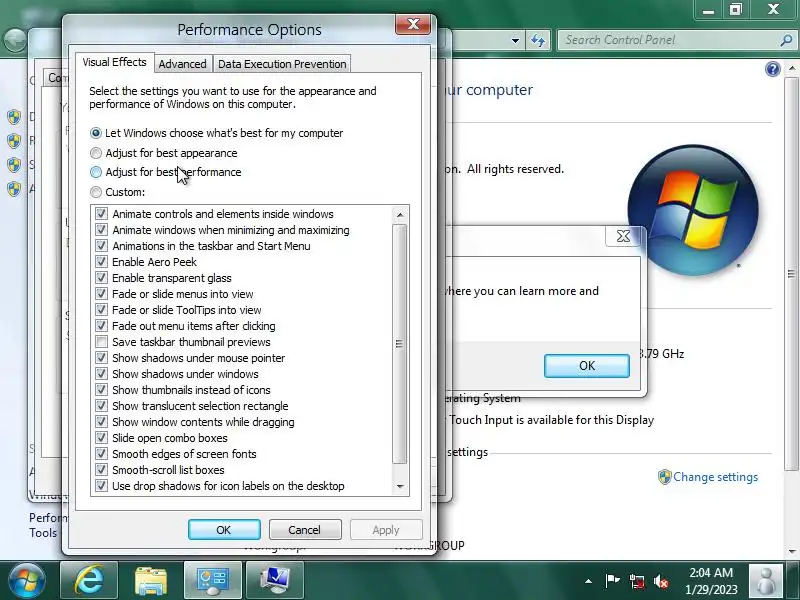Open Control Panel help question mark icon

(772, 69)
